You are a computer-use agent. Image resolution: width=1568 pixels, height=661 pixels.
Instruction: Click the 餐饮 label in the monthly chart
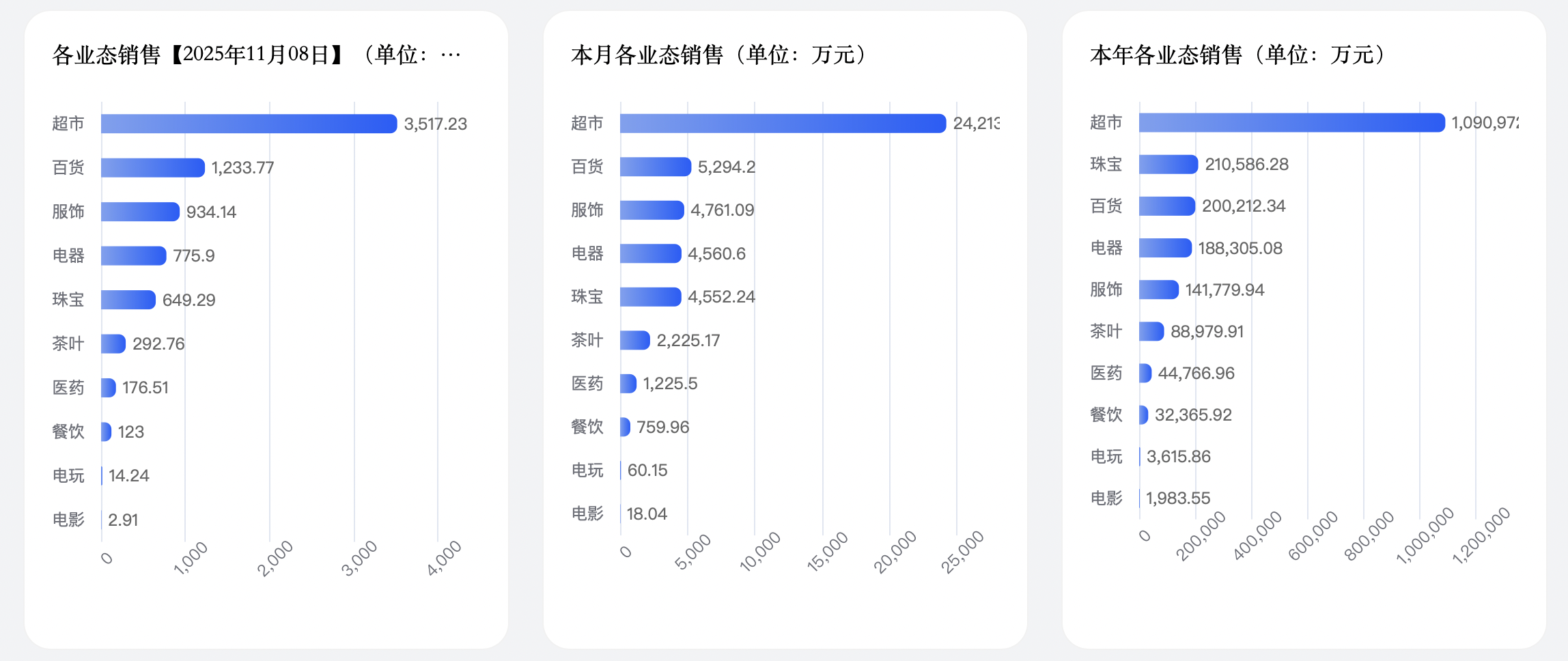587,427
